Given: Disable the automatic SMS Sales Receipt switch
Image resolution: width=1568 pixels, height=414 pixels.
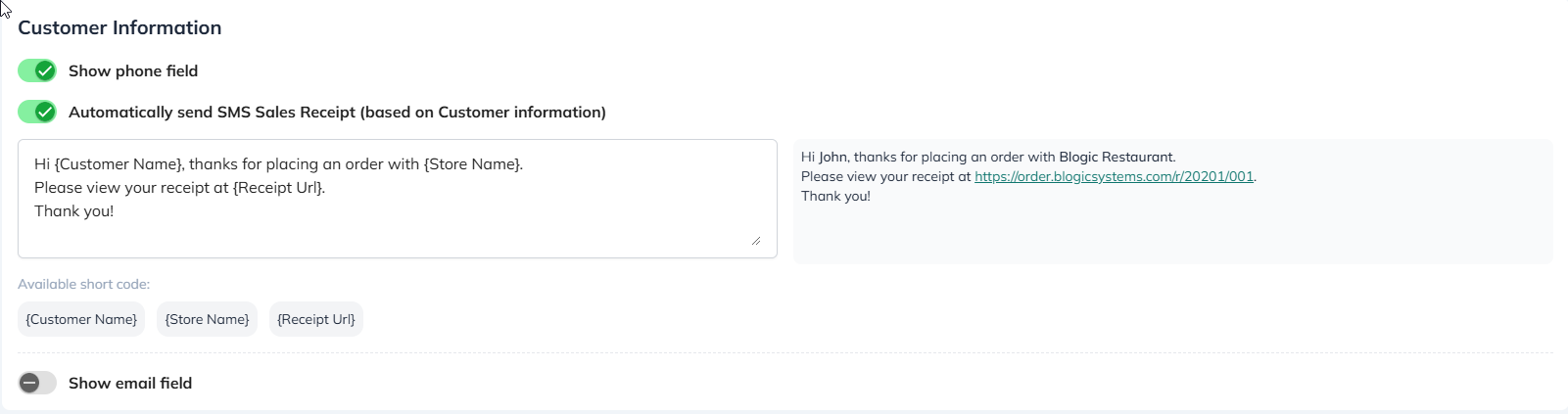Looking at the screenshot, I should pos(37,112).
